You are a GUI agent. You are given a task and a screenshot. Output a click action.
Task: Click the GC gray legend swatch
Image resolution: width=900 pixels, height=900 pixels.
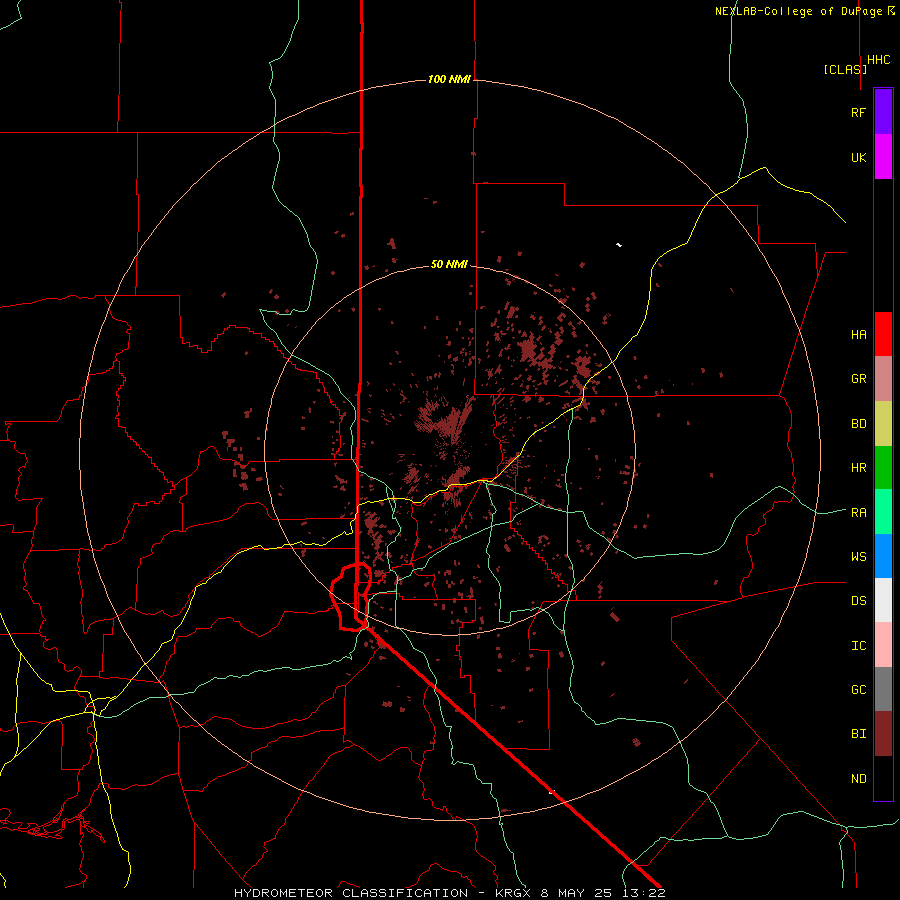[883, 689]
